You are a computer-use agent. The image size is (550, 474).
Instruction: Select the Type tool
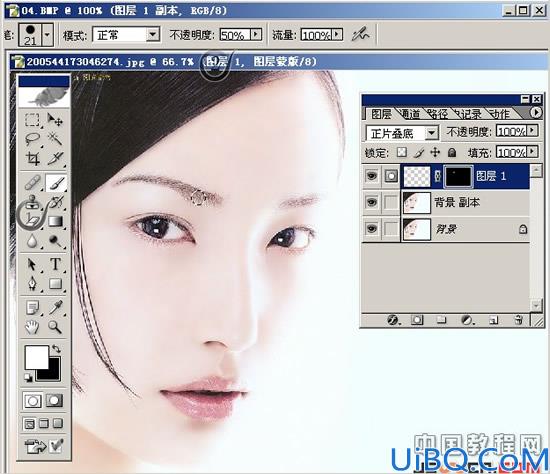pos(55,264)
